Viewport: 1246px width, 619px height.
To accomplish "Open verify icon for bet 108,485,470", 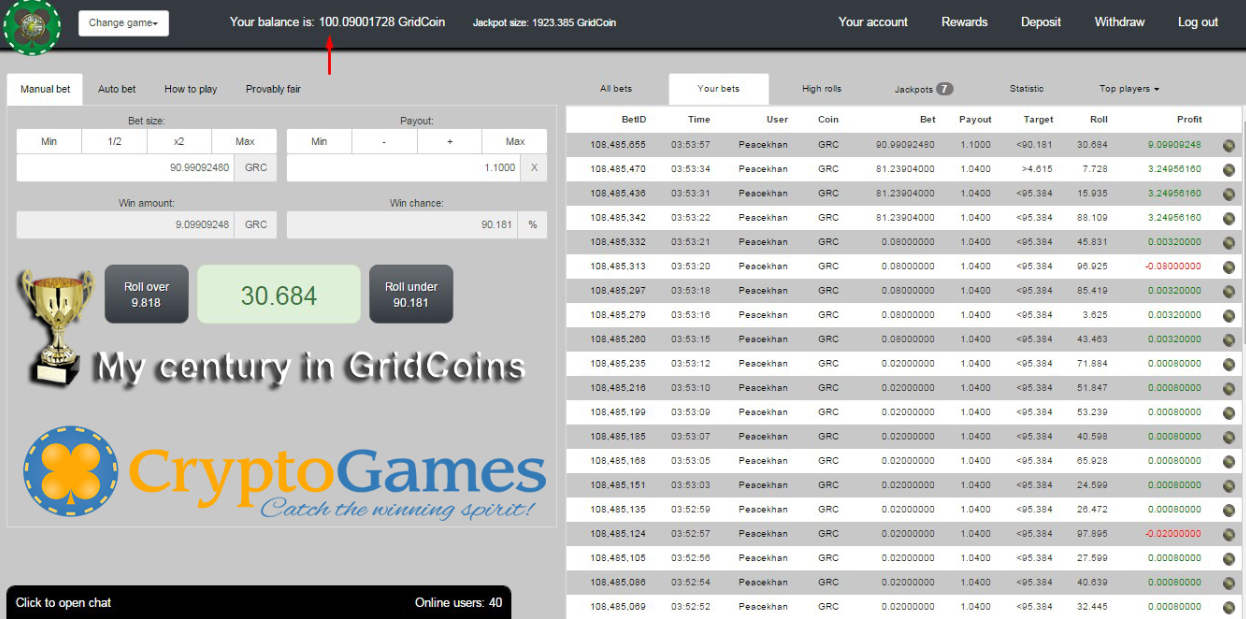I will (1228, 169).
